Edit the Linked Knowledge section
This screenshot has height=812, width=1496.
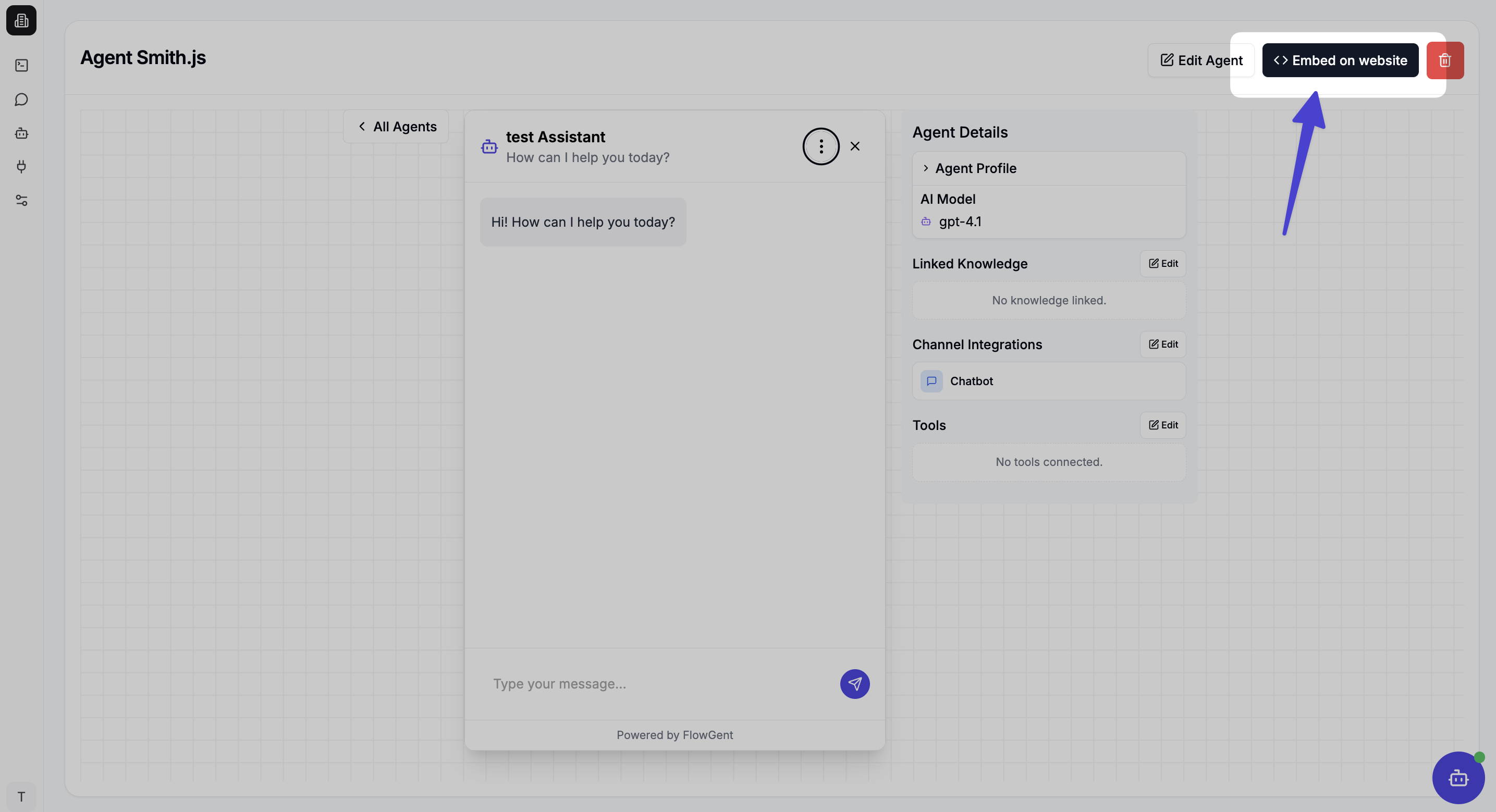pyautogui.click(x=1163, y=264)
